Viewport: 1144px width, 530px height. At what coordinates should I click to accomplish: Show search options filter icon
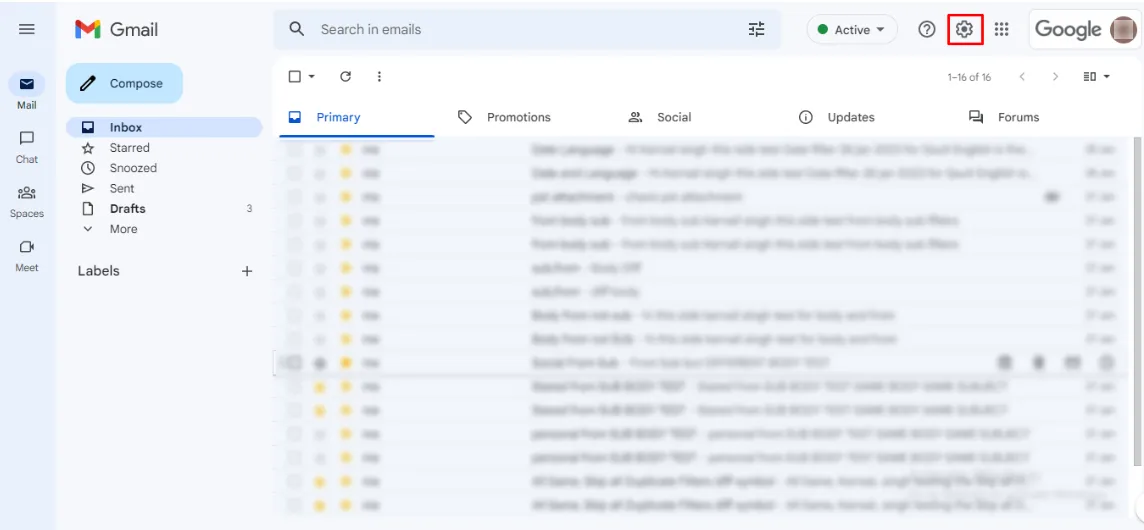click(x=756, y=30)
